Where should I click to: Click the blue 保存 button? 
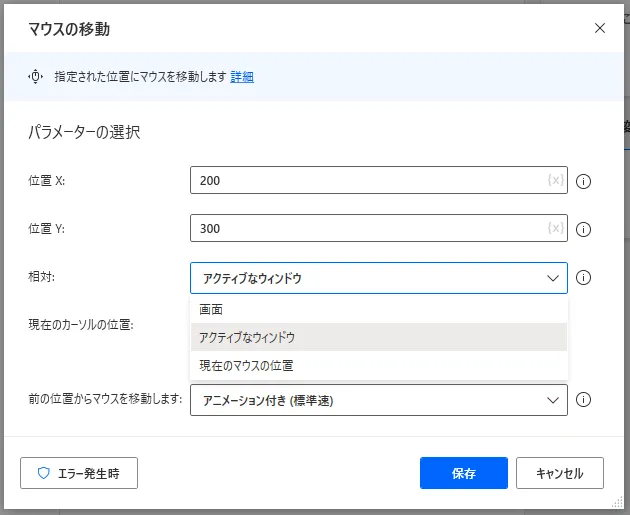[x=464, y=473]
